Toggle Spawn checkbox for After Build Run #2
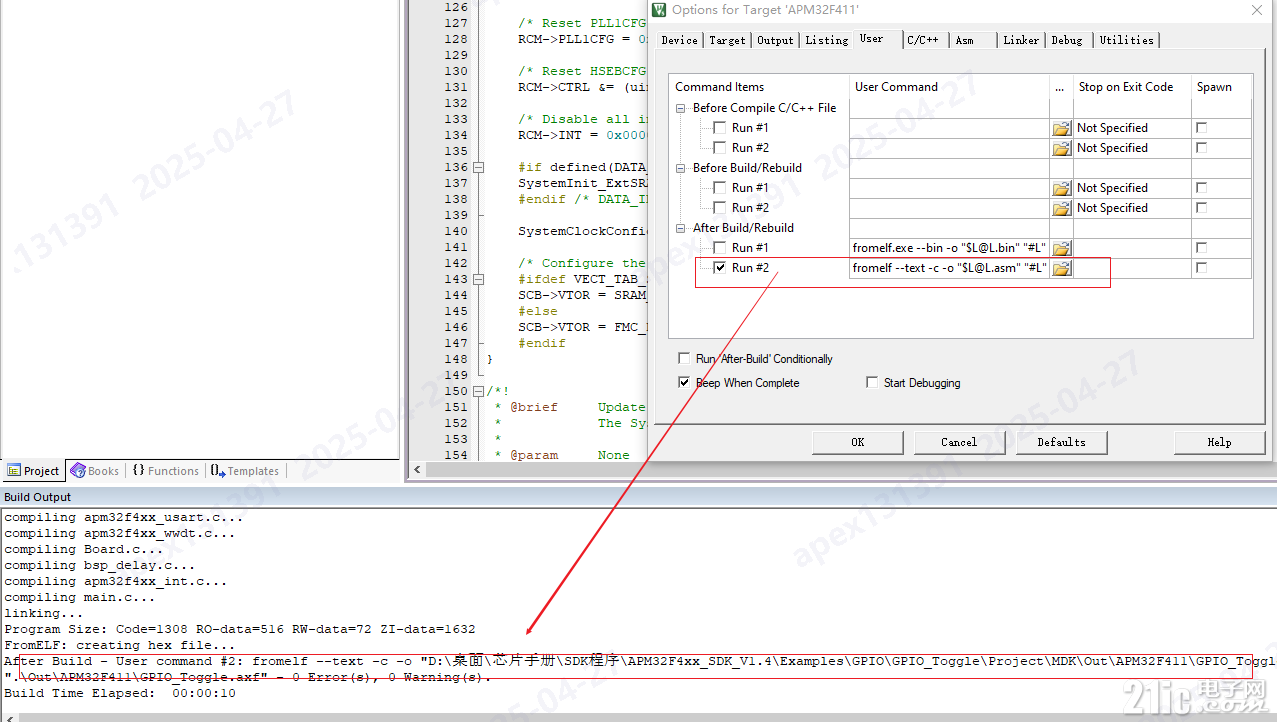The image size is (1277, 722). click(1202, 268)
